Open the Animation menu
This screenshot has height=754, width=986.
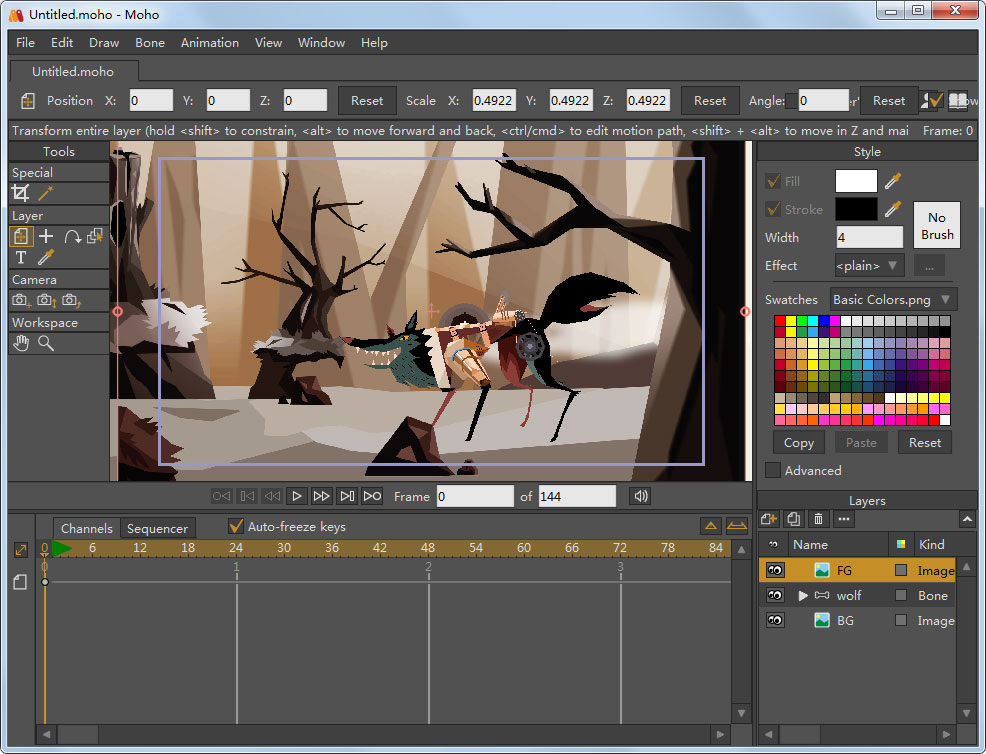(x=209, y=43)
